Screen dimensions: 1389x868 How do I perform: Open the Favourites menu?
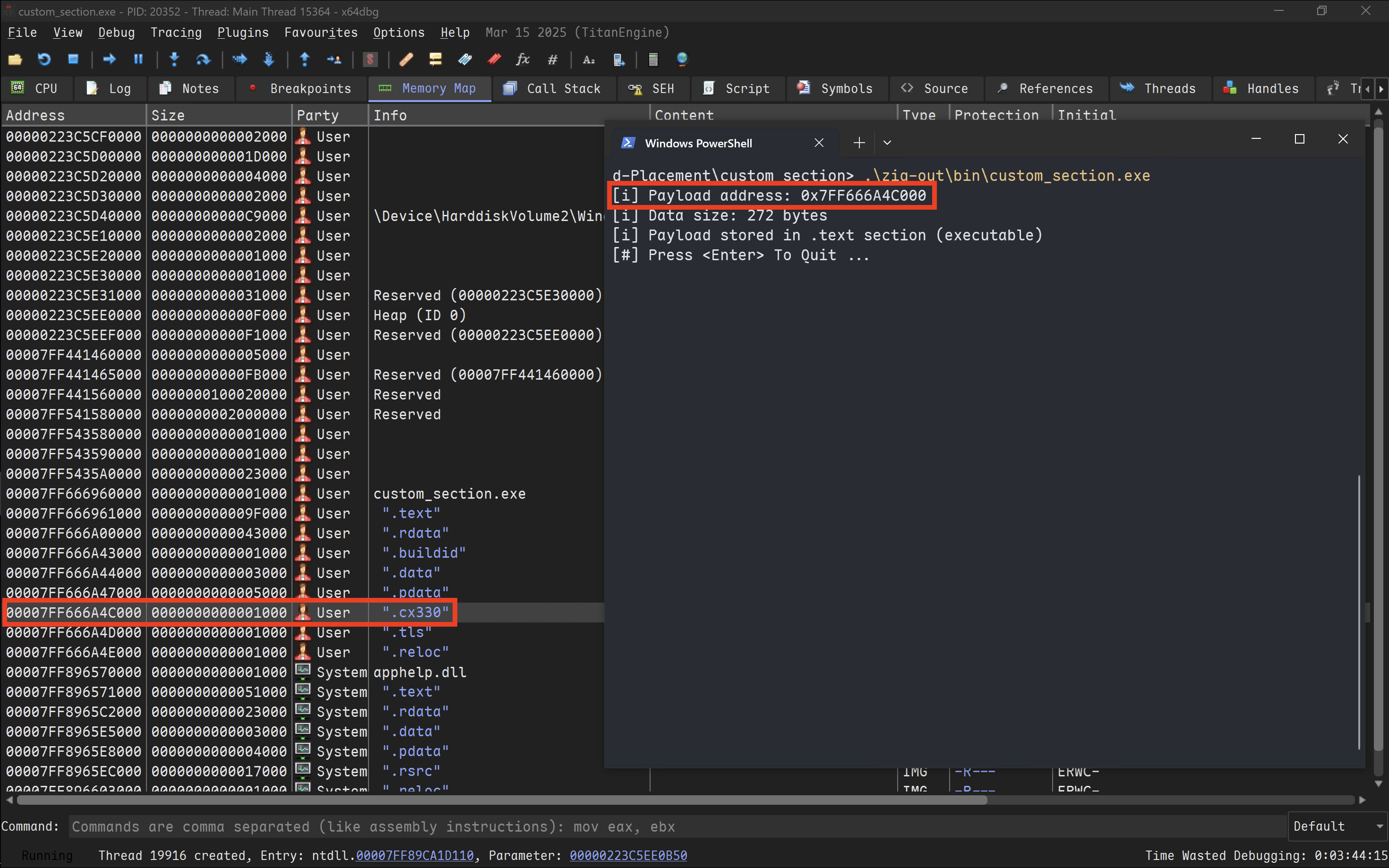point(321,33)
